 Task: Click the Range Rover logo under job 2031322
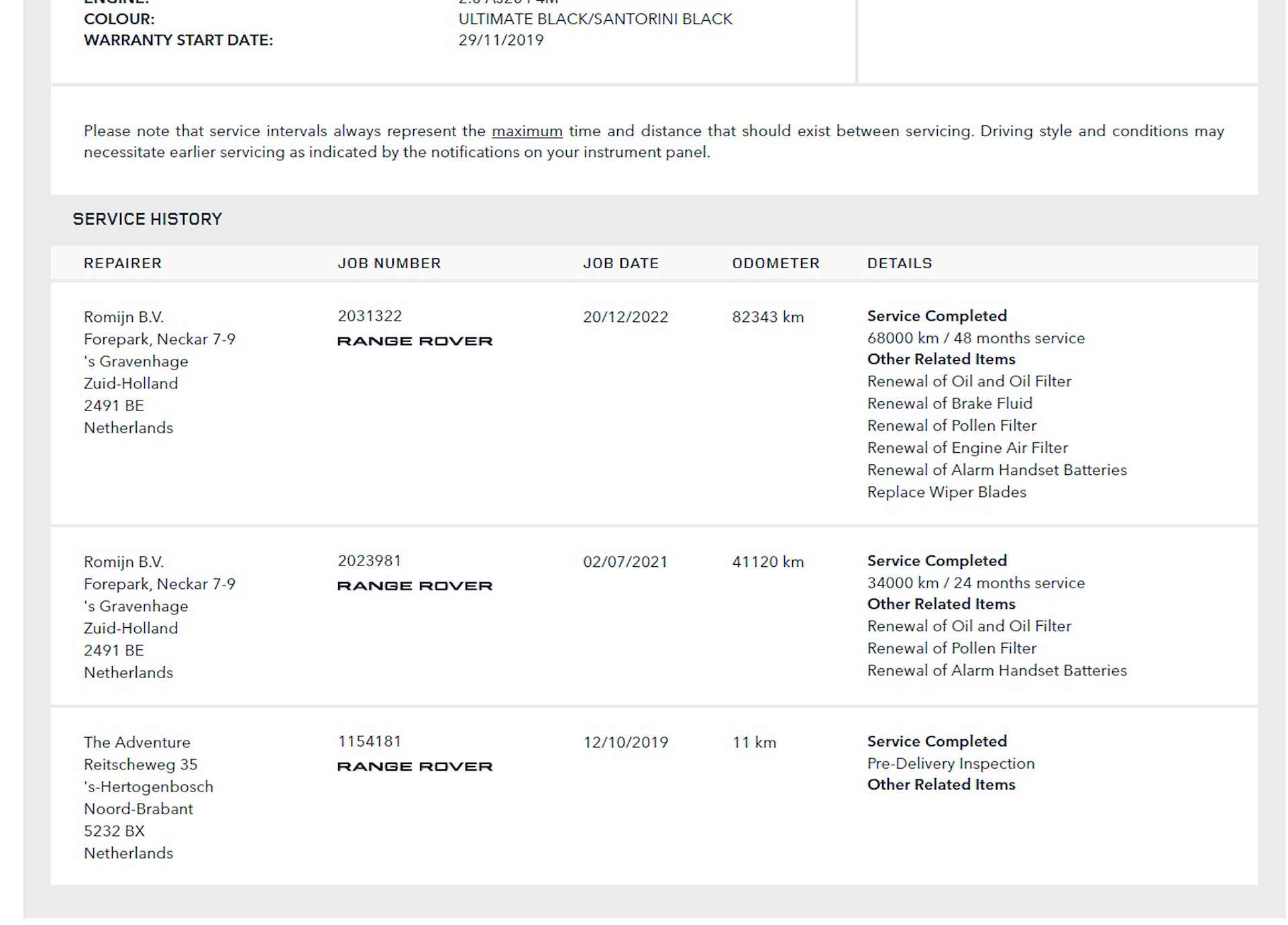pyautogui.click(x=415, y=341)
